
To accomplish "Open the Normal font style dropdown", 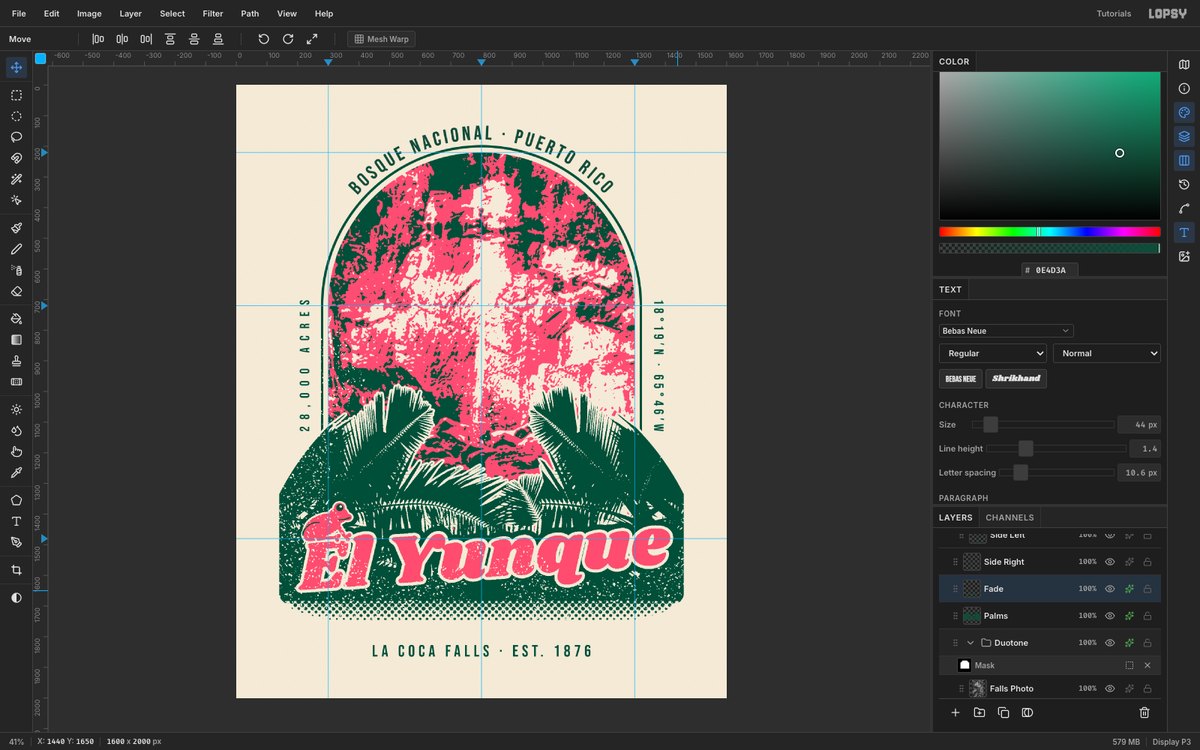I will pos(1107,353).
